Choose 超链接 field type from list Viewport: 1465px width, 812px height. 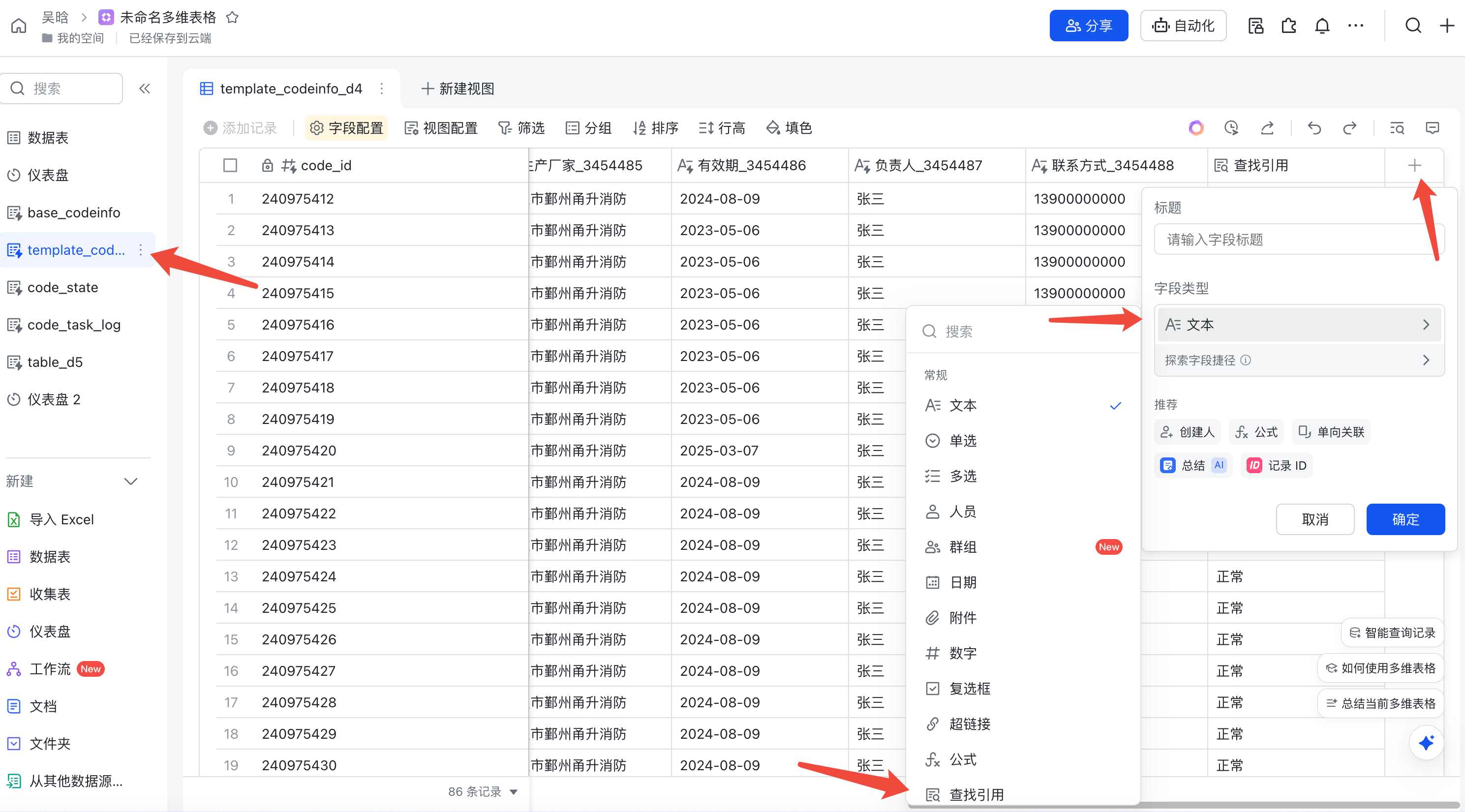[1023, 724]
